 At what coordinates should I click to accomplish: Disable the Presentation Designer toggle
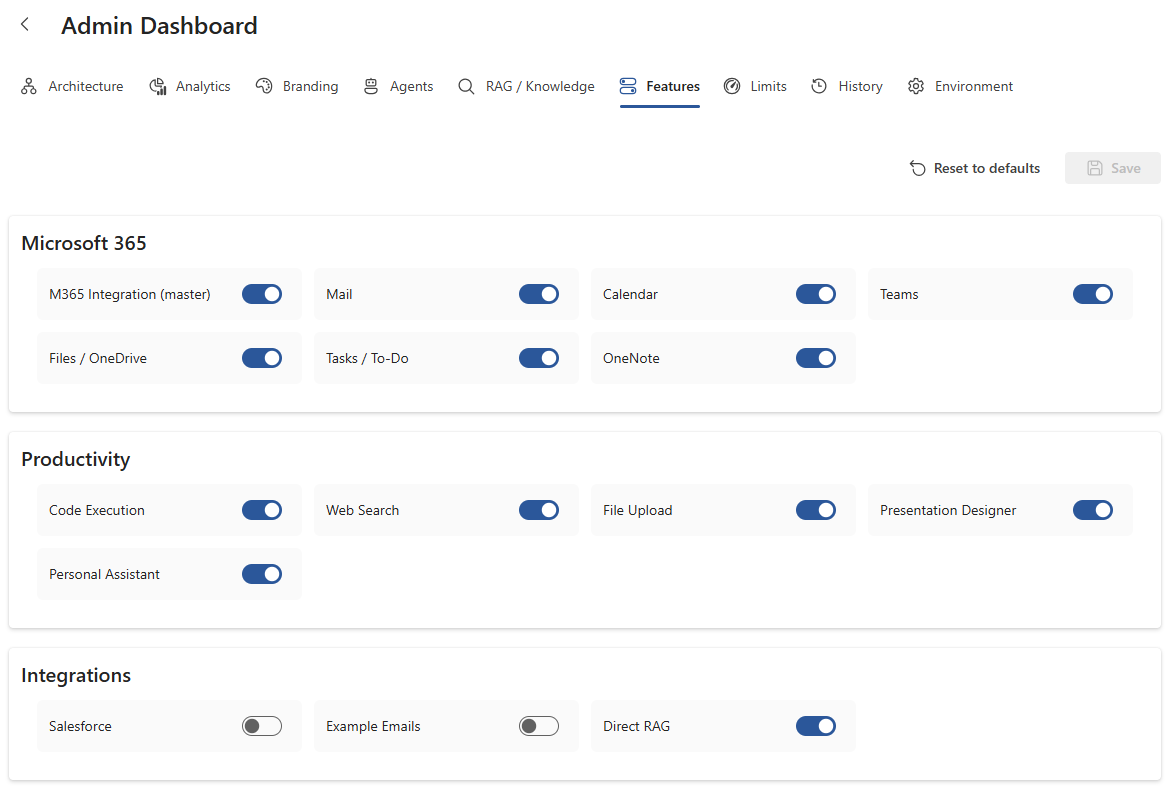click(x=1093, y=510)
